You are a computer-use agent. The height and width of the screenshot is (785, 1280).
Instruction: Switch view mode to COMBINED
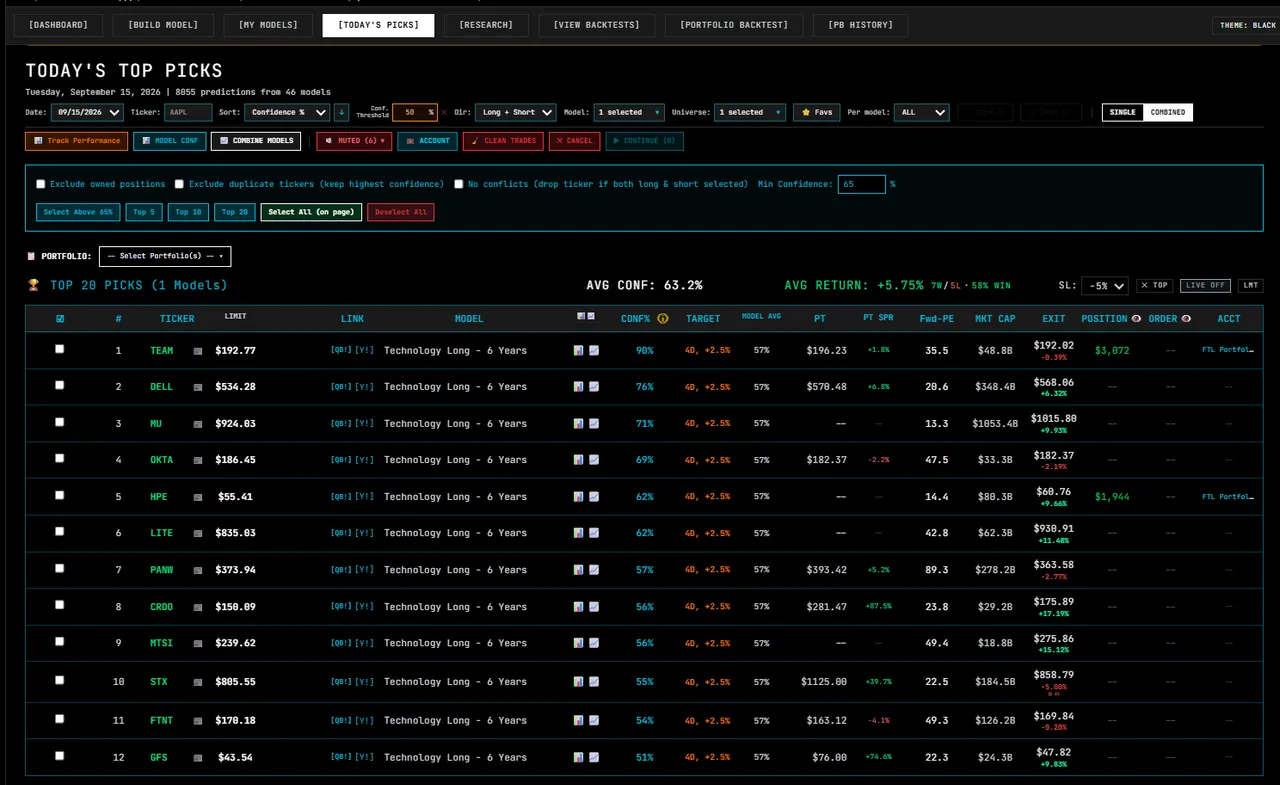[x=1168, y=113]
